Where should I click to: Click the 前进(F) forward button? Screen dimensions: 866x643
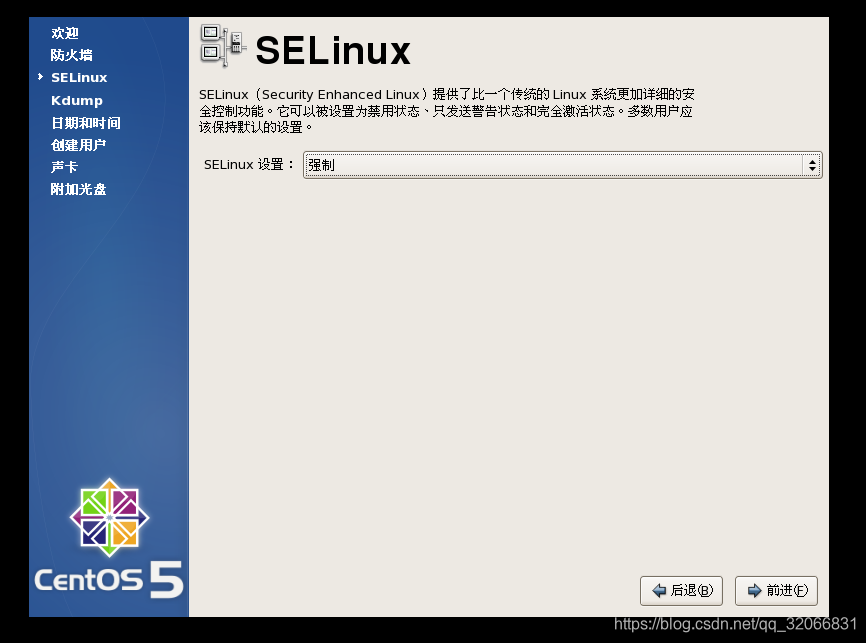(x=776, y=591)
